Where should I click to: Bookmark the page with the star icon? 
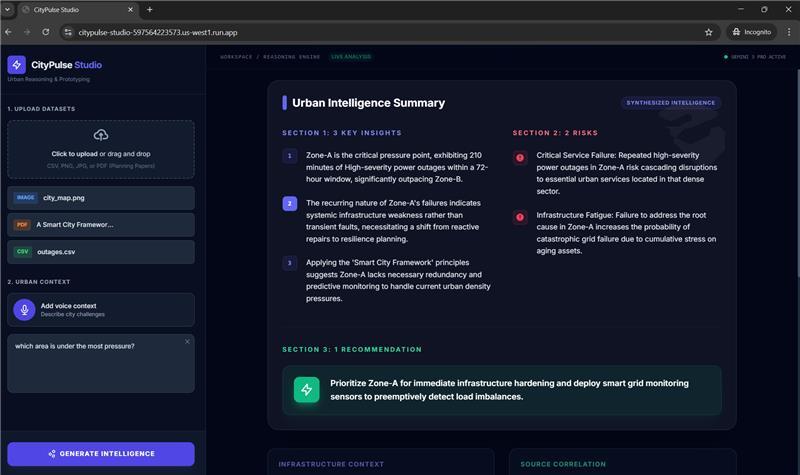708,32
